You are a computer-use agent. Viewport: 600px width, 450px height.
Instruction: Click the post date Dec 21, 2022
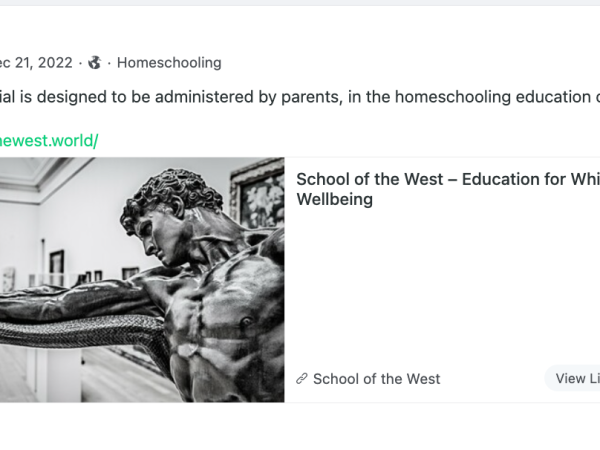(36, 62)
